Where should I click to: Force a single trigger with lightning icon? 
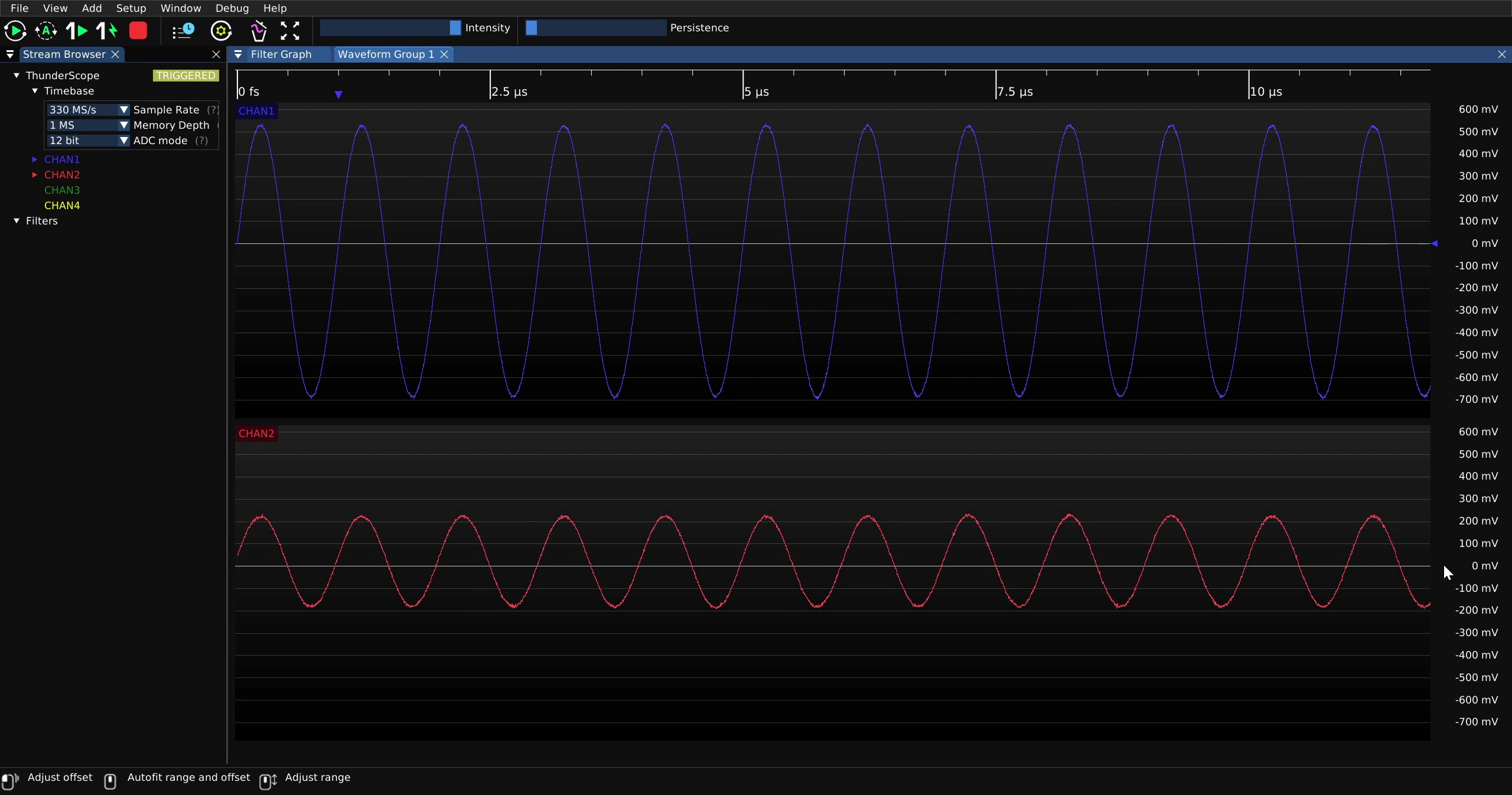[x=107, y=31]
